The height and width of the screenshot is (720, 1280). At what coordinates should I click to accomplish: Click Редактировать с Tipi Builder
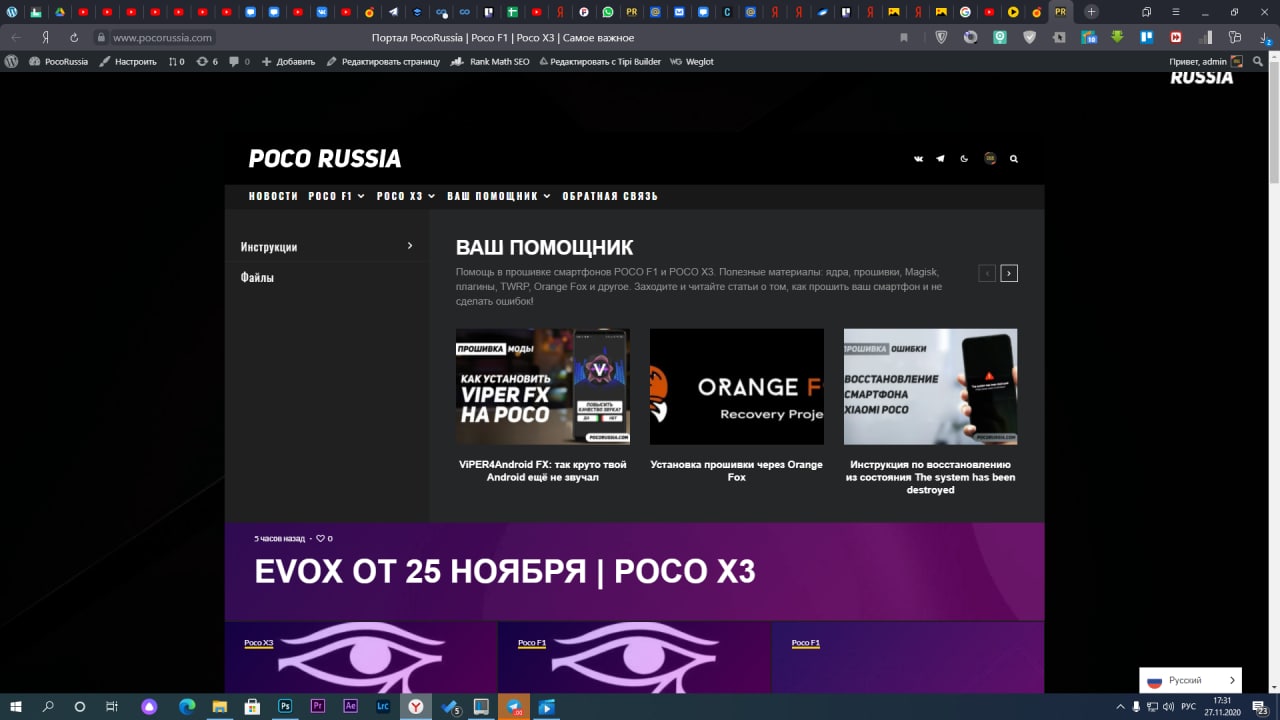click(600, 61)
